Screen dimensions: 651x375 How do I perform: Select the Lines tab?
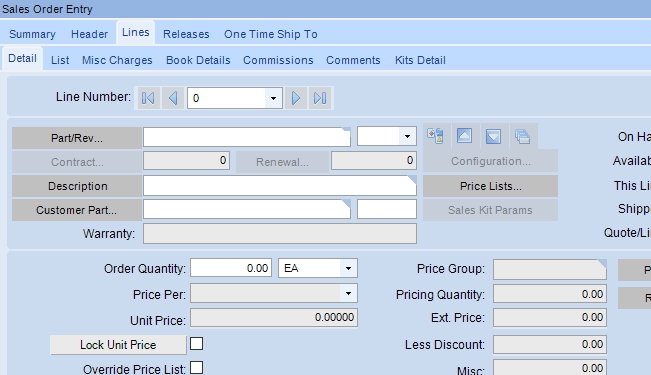(x=136, y=32)
